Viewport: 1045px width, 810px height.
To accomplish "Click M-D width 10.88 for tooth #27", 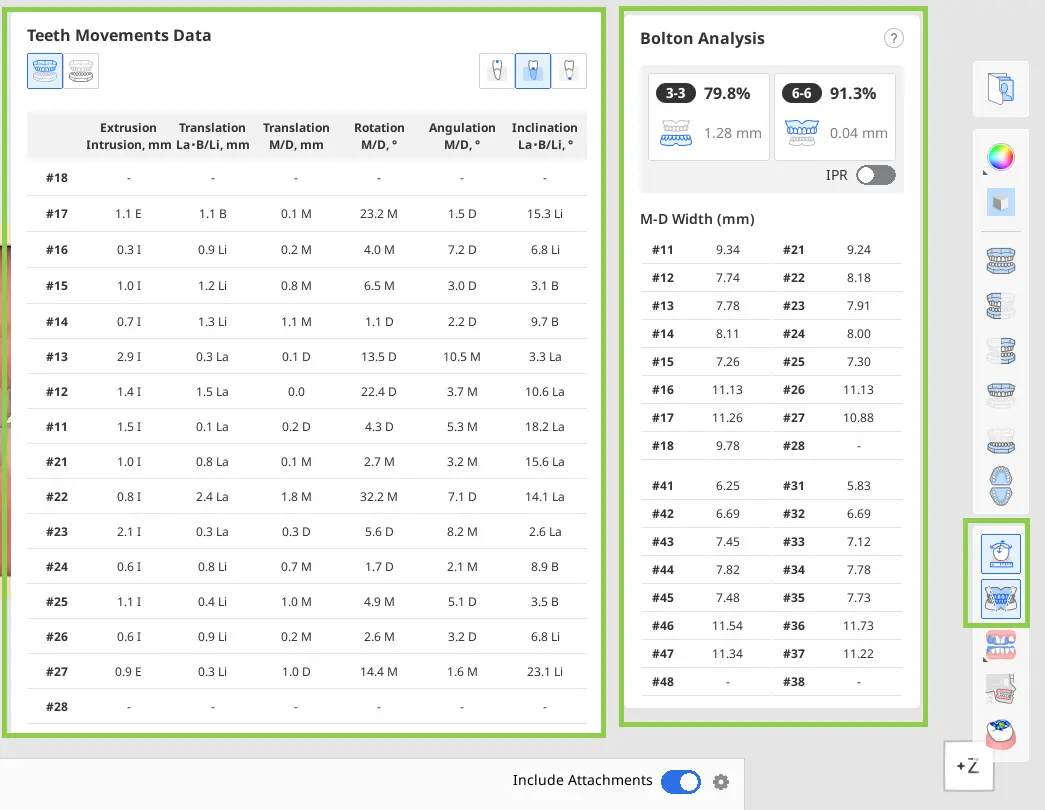I will (858, 418).
